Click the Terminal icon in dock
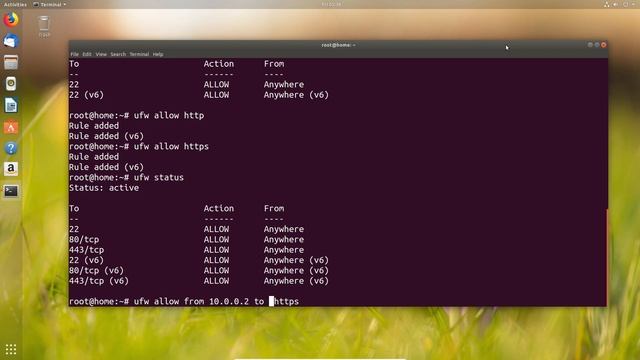640x360 pixels. click(x=11, y=191)
